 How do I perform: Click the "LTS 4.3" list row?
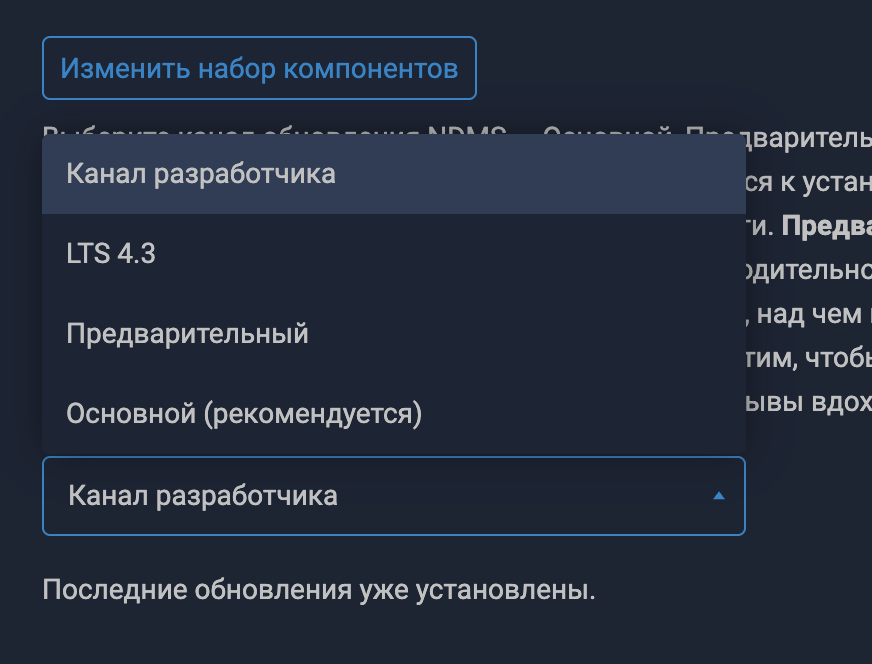[x=393, y=254]
